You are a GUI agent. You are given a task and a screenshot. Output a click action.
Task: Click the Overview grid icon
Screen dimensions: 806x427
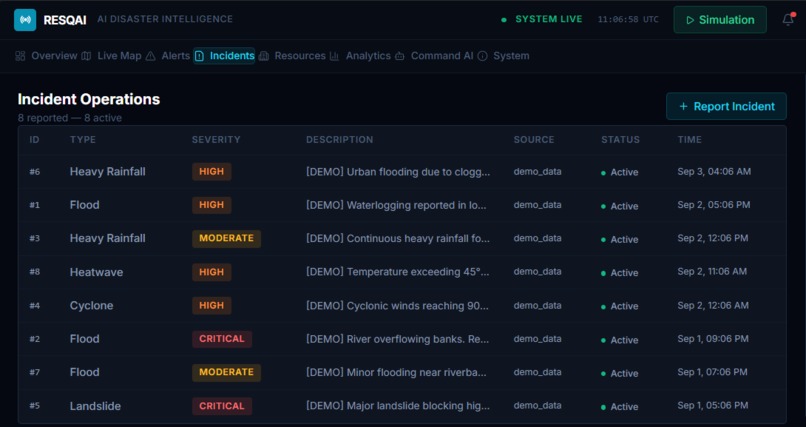[x=20, y=56]
